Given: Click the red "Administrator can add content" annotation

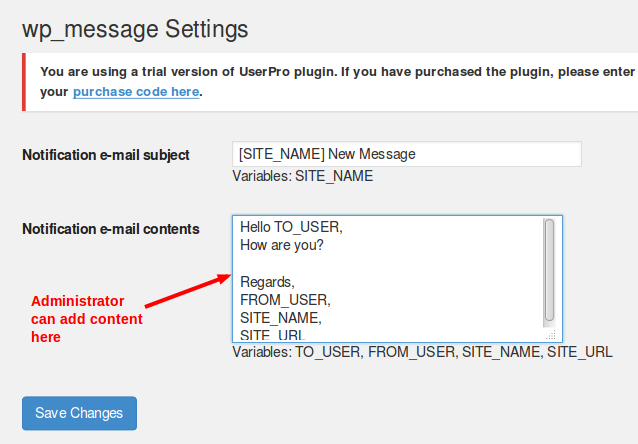Looking at the screenshot, I should click(86, 319).
